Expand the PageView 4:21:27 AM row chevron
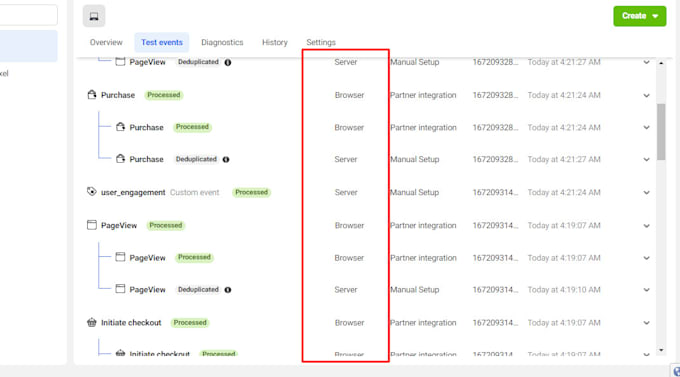This screenshot has height=377, width=680. (646, 62)
